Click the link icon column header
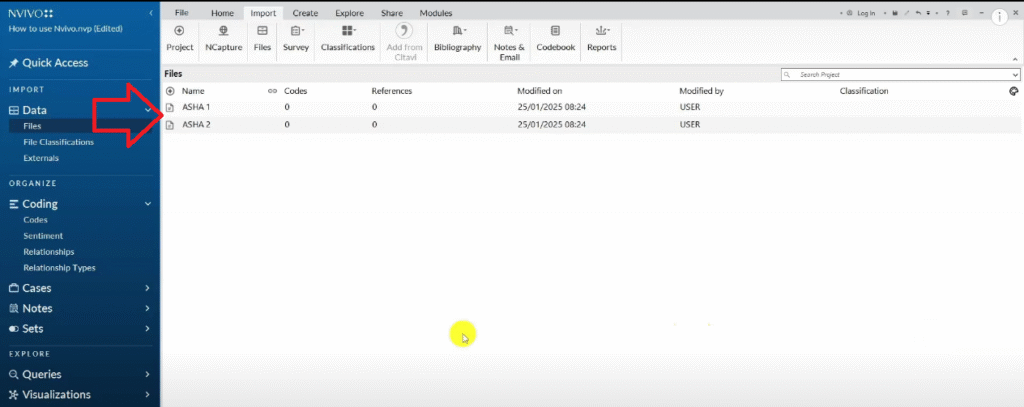The image size is (1024, 407). (272, 91)
